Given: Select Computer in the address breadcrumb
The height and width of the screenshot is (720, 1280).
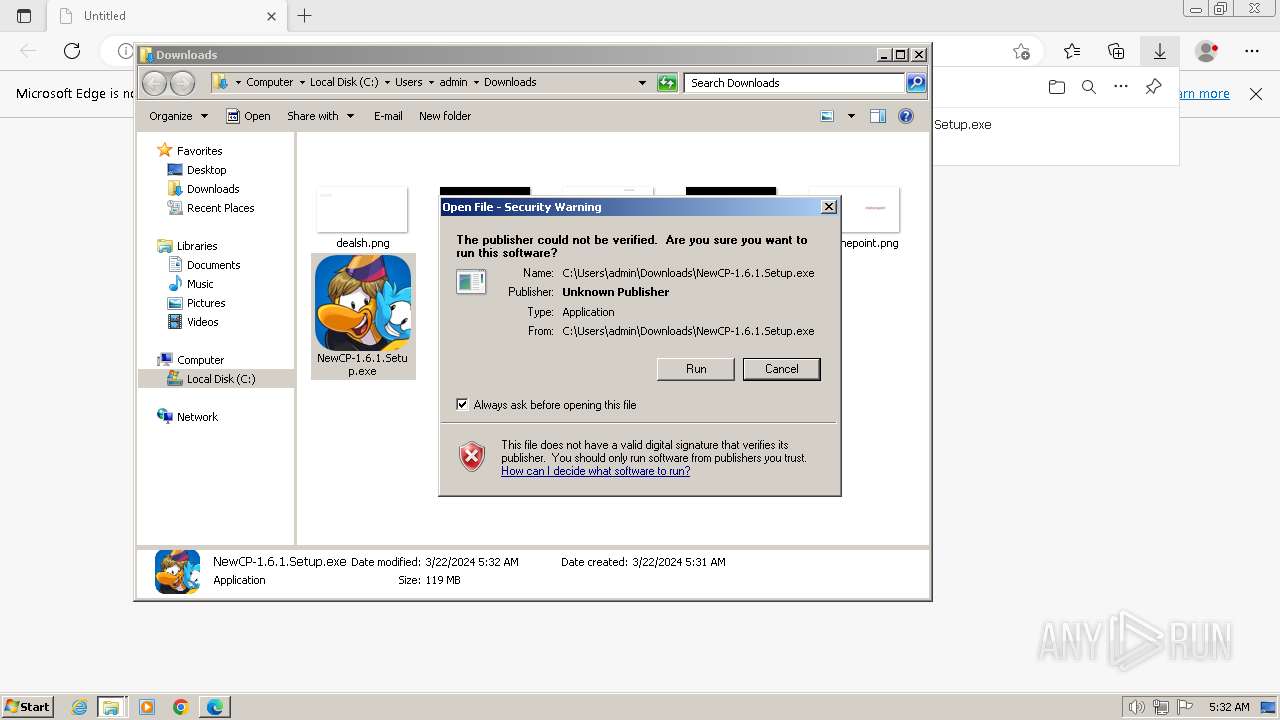Looking at the screenshot, I should [x=270, y=83].
